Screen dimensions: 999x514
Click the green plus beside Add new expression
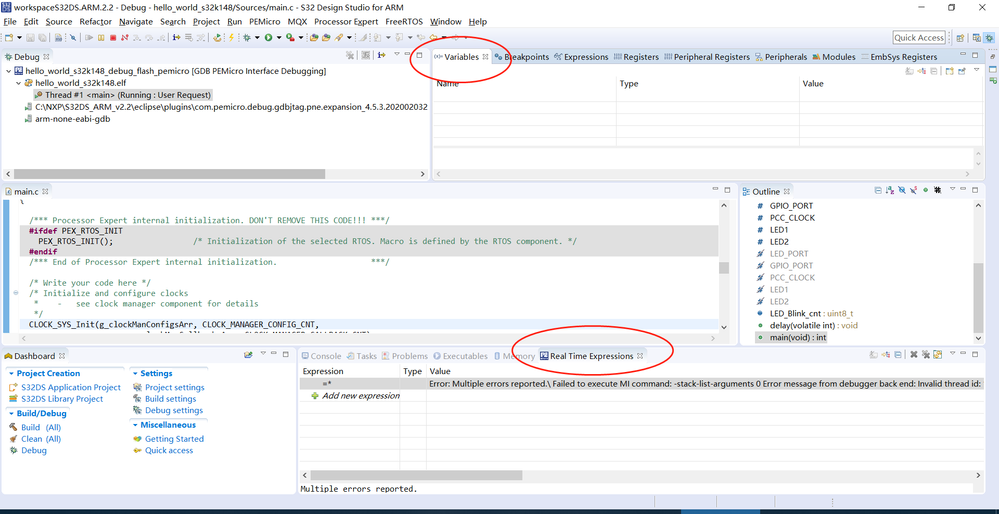tap(315, 396)
